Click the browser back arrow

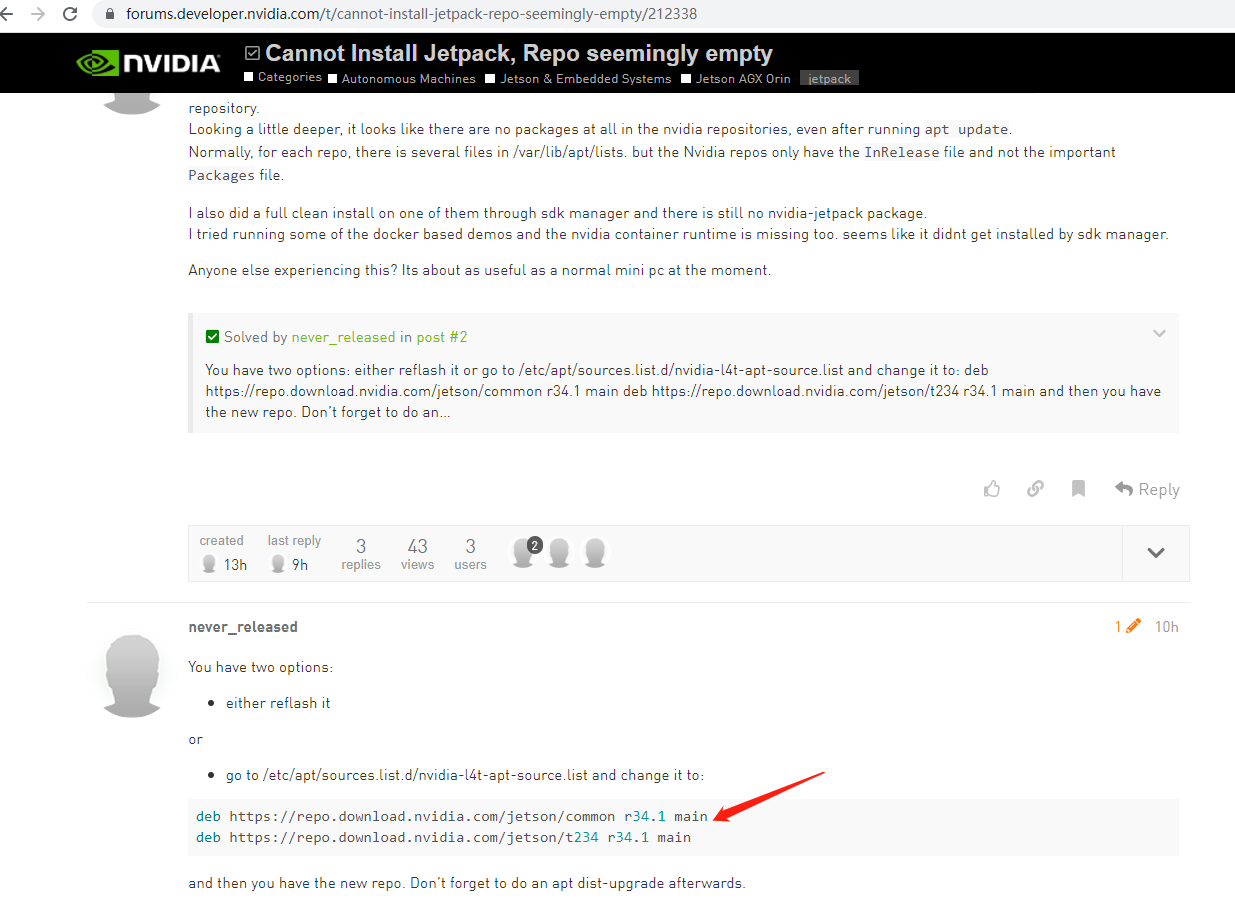click(x=7, y=14)
